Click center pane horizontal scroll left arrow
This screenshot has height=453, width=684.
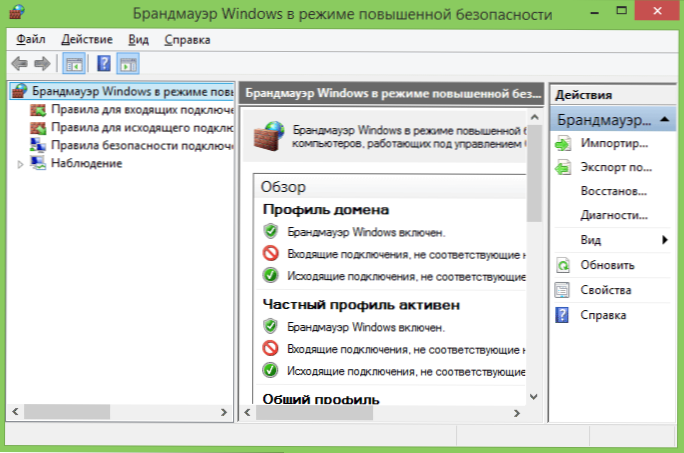pyautogui.click(x=247, y=412)
